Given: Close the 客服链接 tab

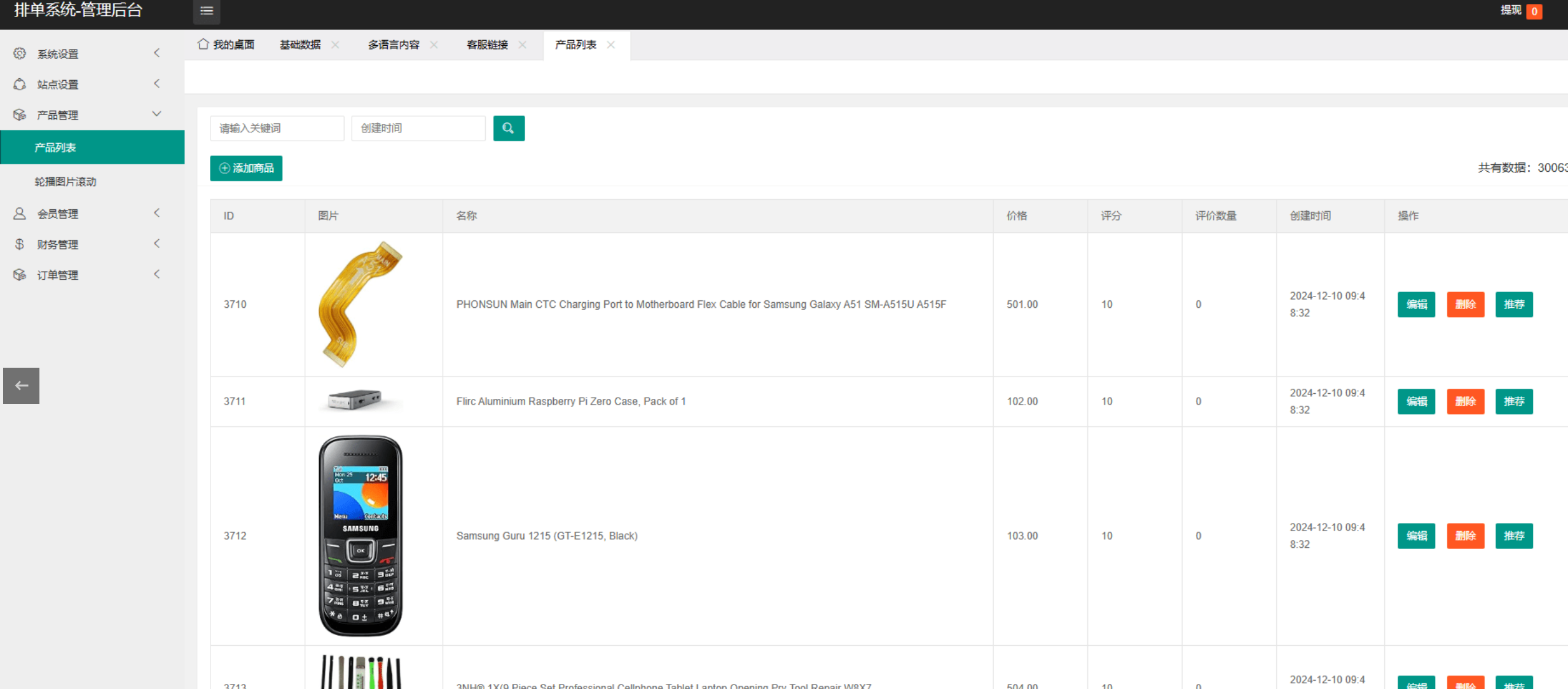Looking at the screenshot, I should pyautogui.click(x=522, y=45).
